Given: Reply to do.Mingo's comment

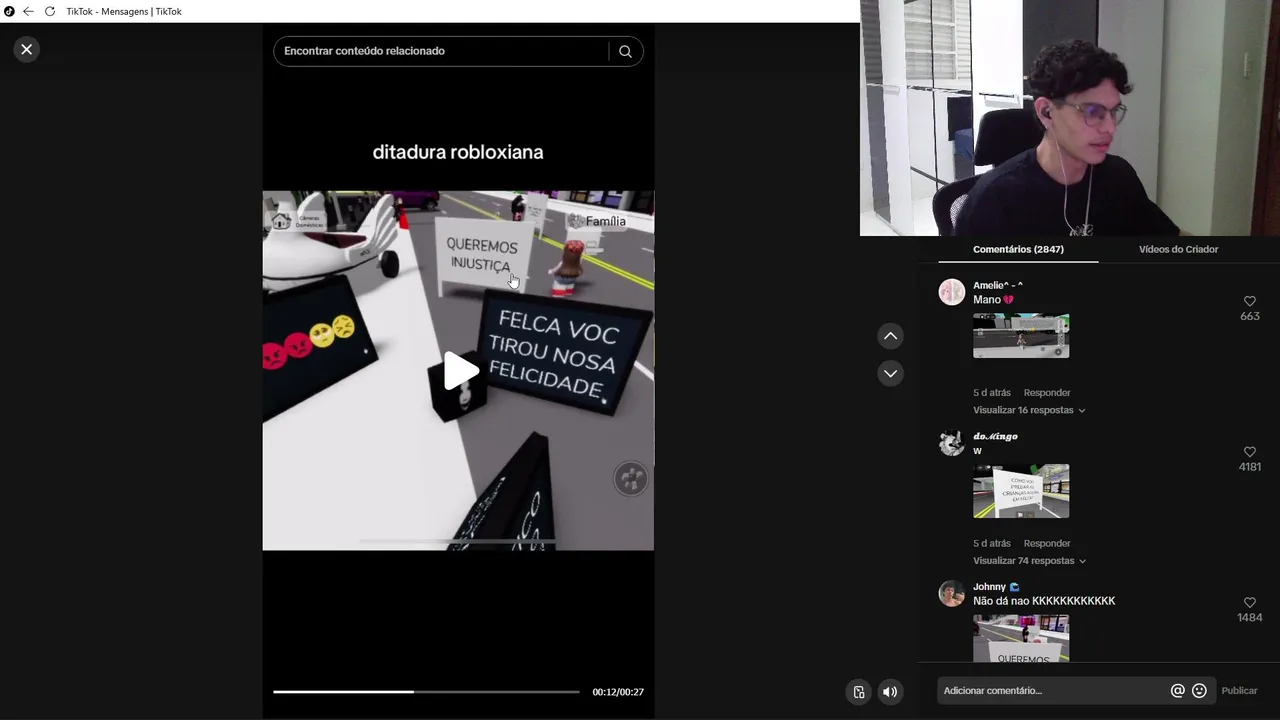Looking at the screenshot, I should (1047, 543).
